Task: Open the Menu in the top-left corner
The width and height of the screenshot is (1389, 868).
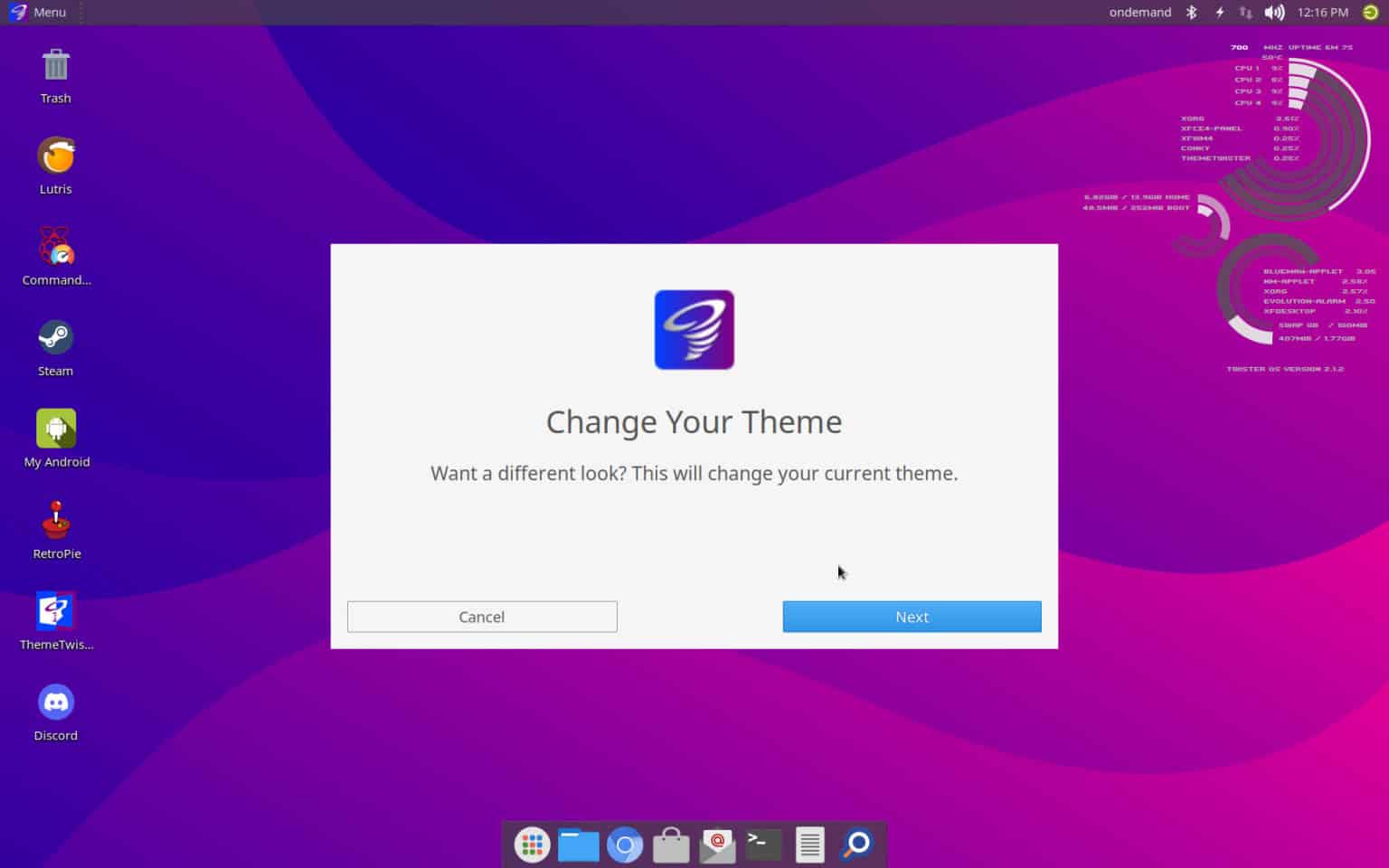Action: (38, 12)
